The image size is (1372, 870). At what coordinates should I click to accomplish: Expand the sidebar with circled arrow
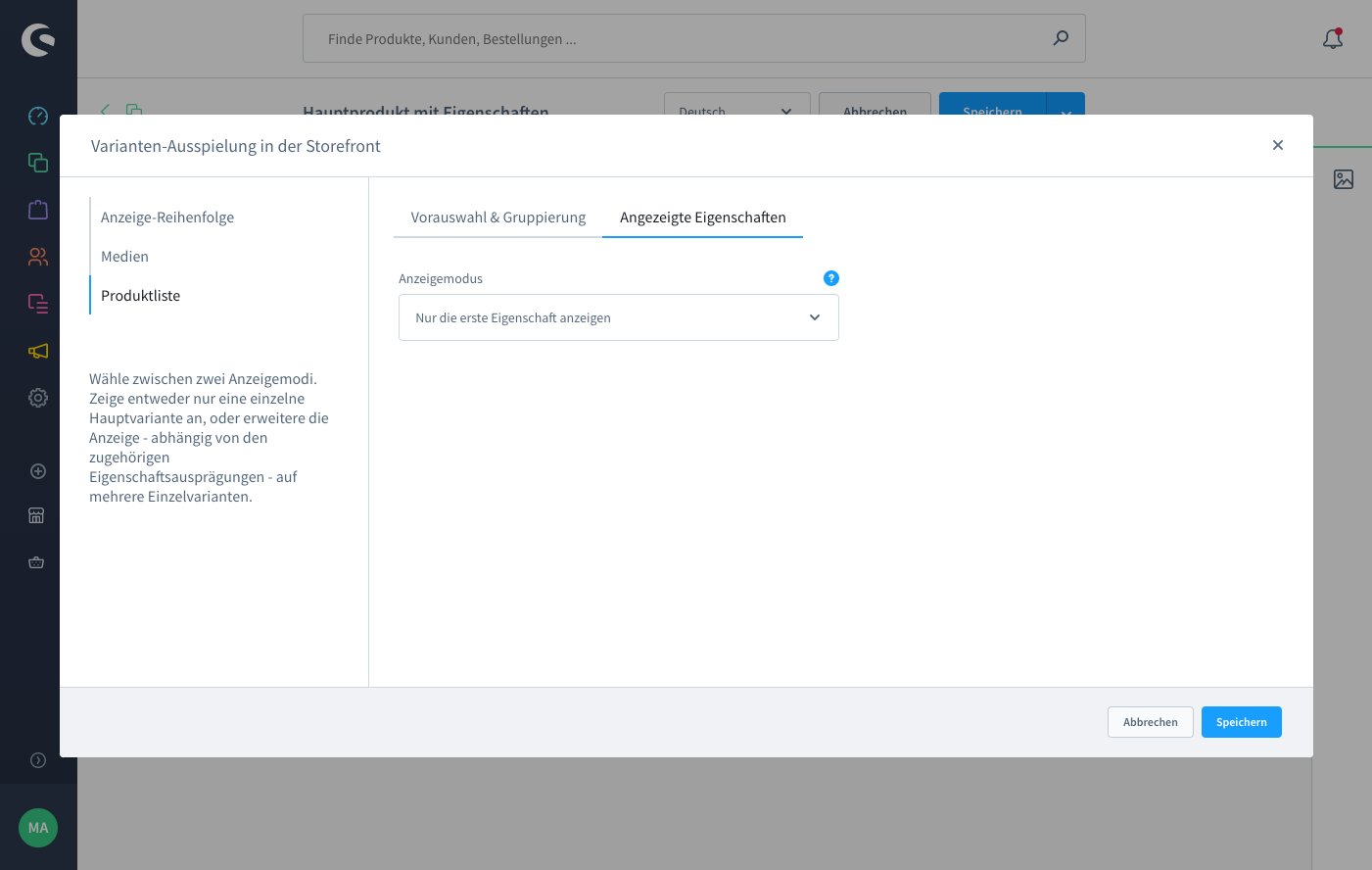tap(38, 760)
